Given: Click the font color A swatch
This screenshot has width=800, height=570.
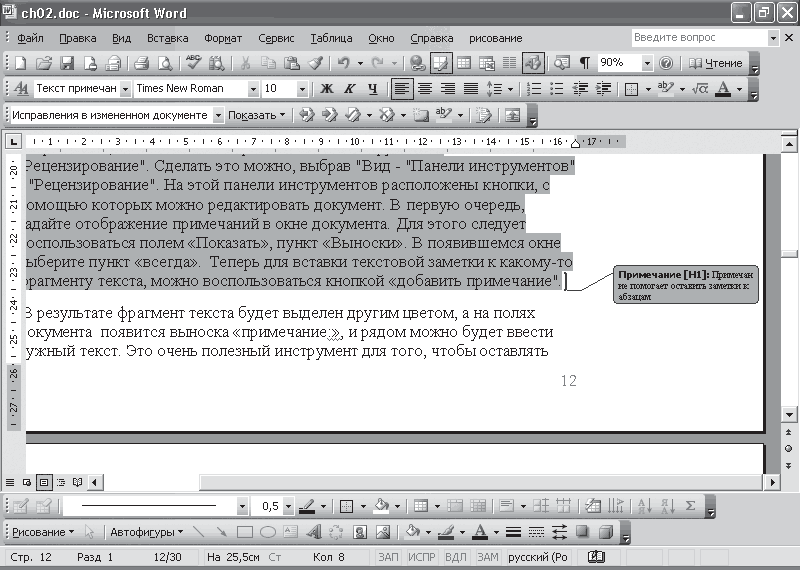Looking at the screenshot, I should tap(724, 89).
